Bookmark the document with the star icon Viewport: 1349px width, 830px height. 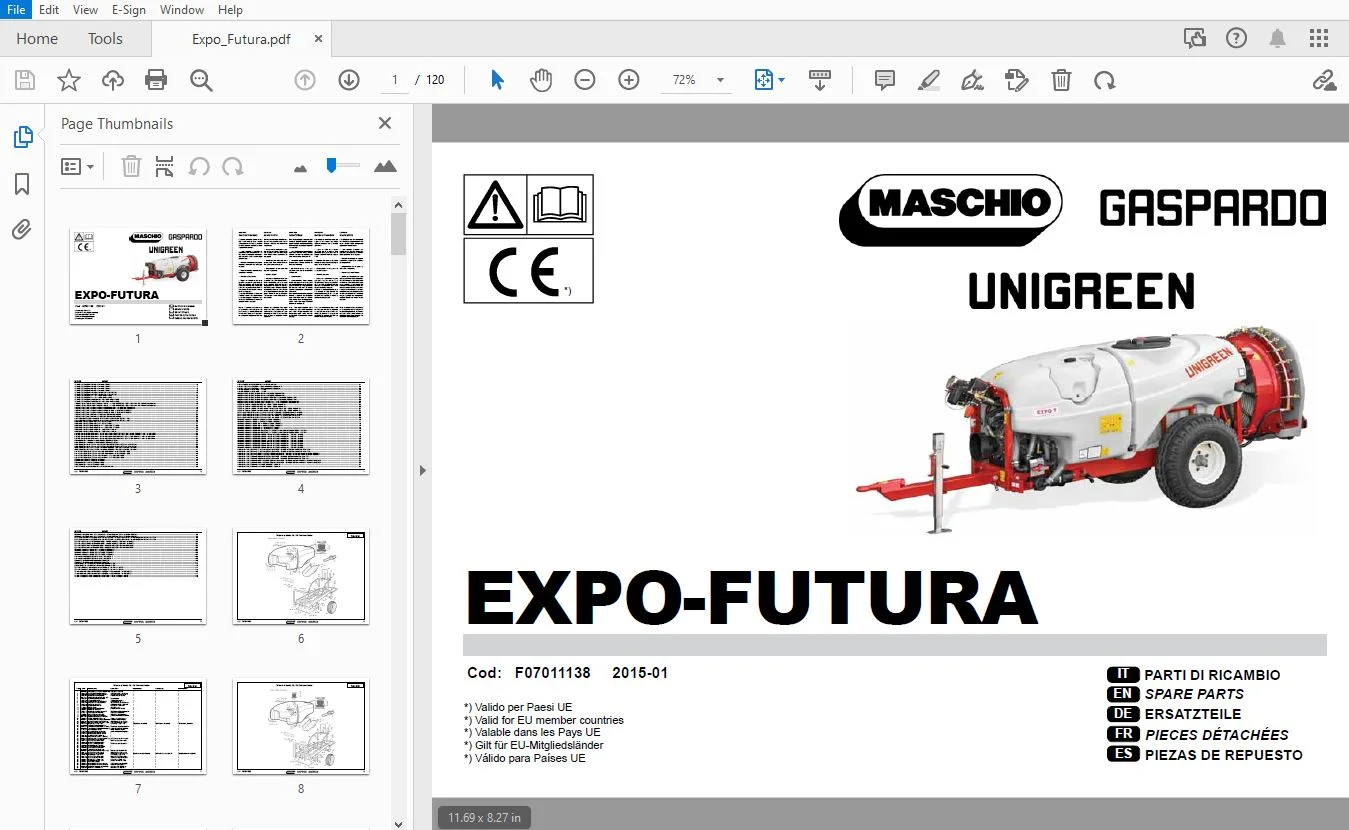(x=69, y=80)
